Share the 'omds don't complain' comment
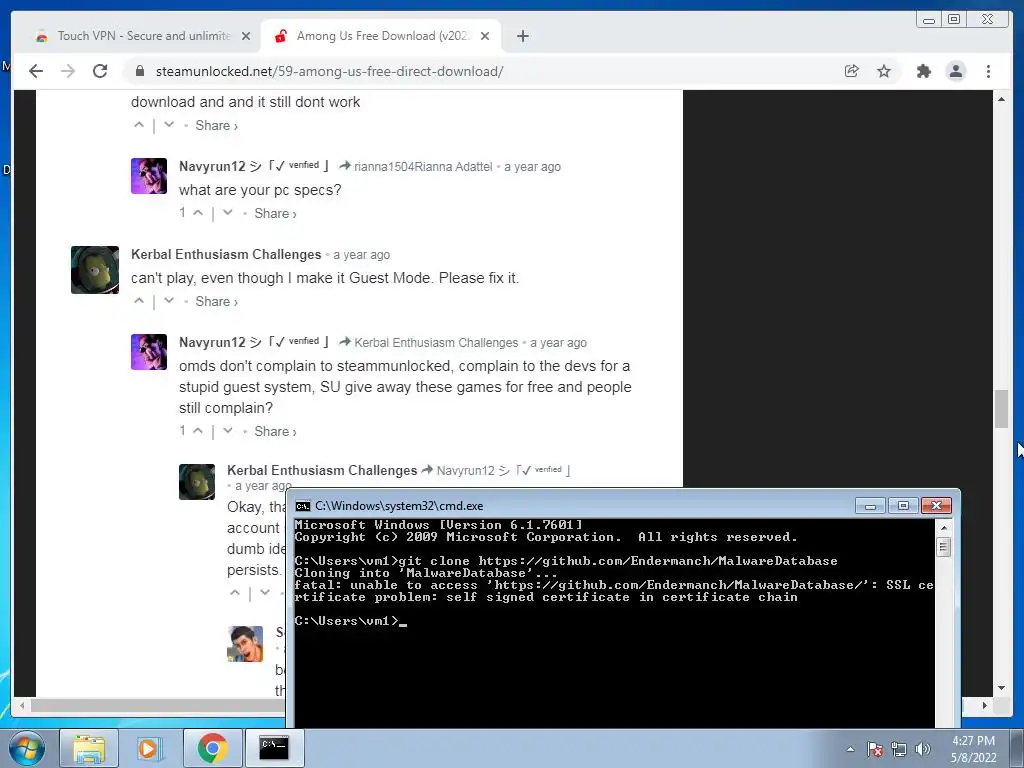 coord(275,432)
